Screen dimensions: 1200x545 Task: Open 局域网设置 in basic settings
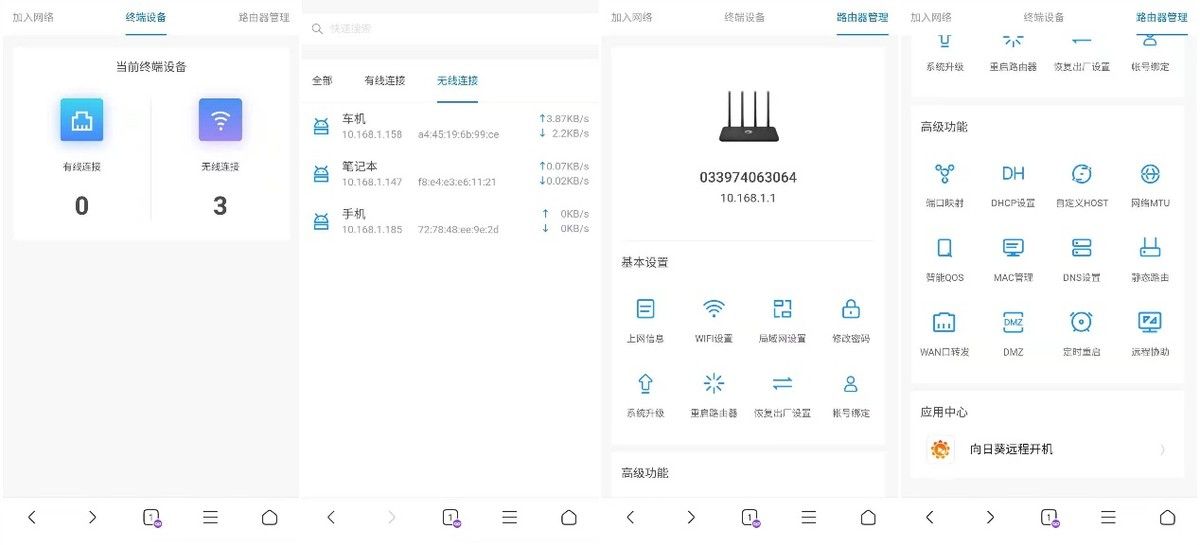click(x=782, y=309)
